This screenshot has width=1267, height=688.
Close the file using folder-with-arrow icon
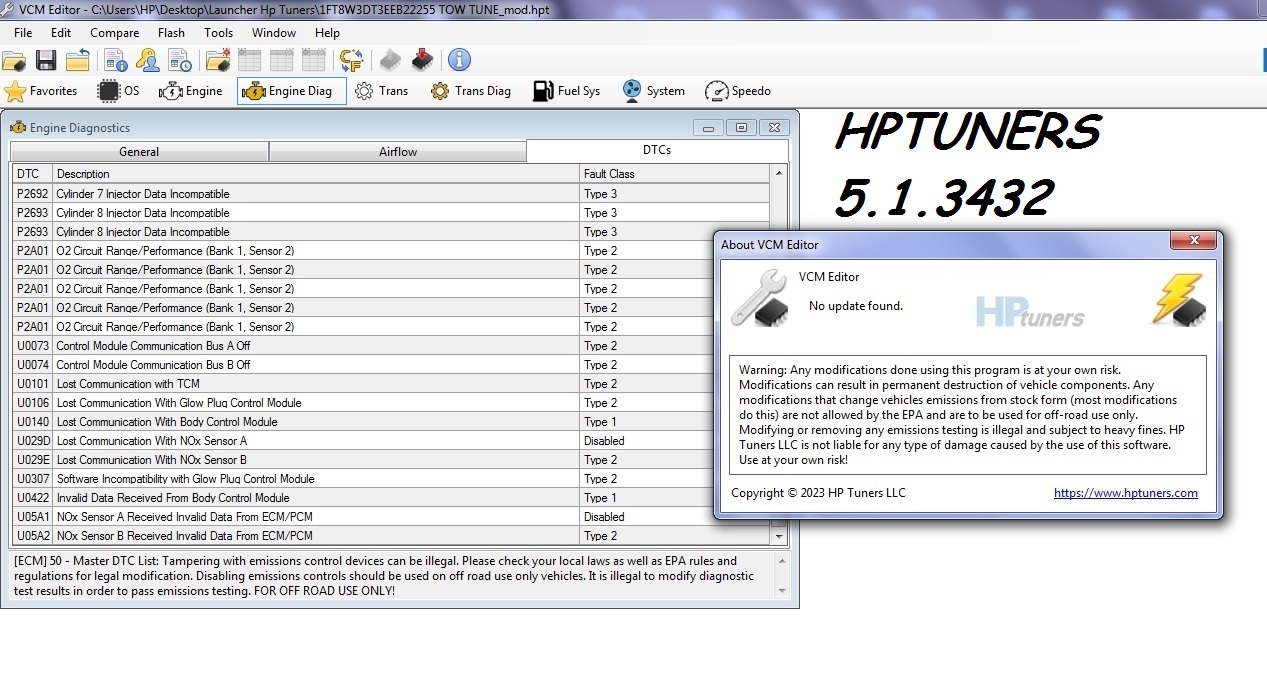click(x=78, y=60)
